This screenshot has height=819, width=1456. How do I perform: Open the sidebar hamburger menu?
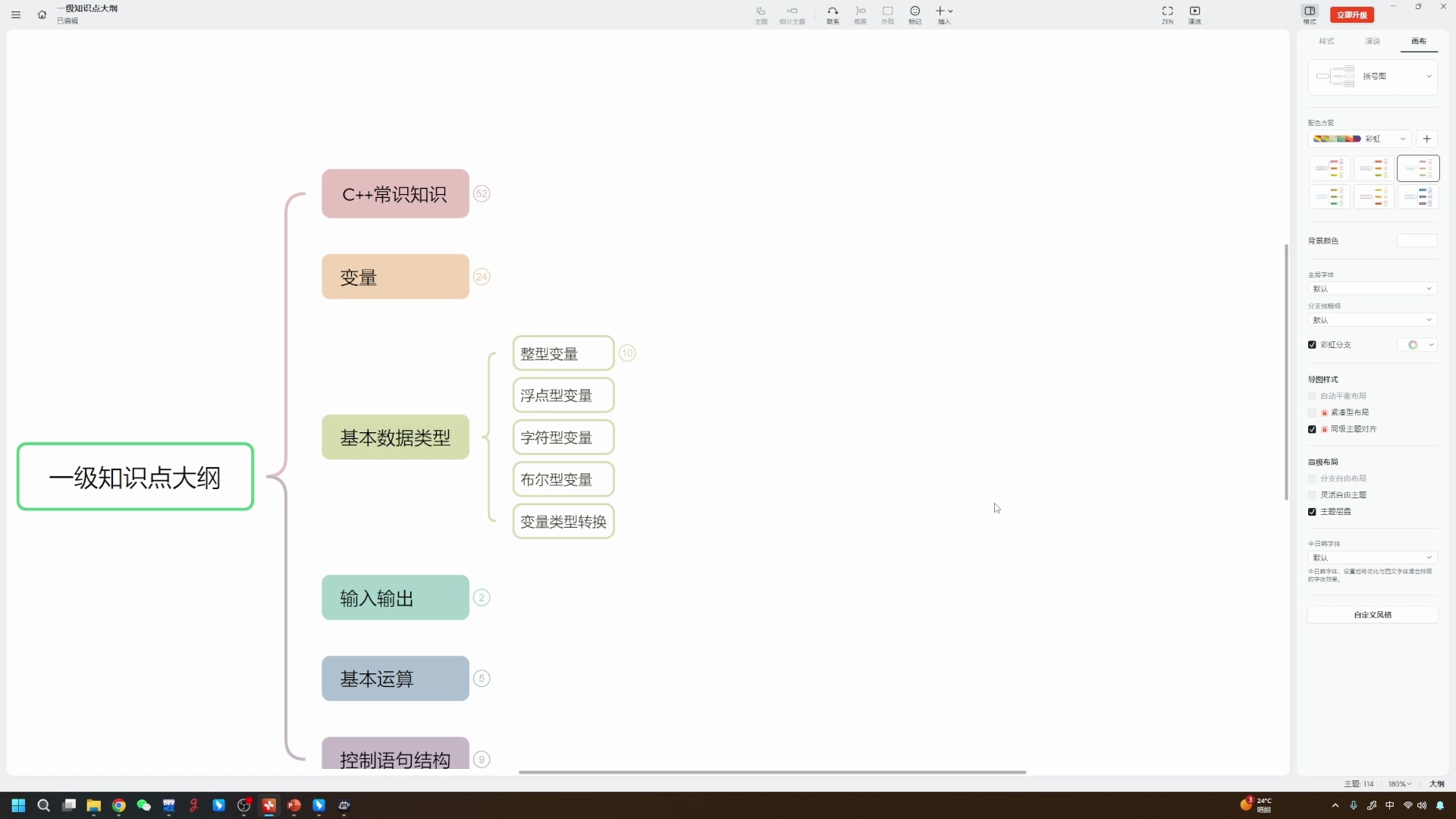16,14
